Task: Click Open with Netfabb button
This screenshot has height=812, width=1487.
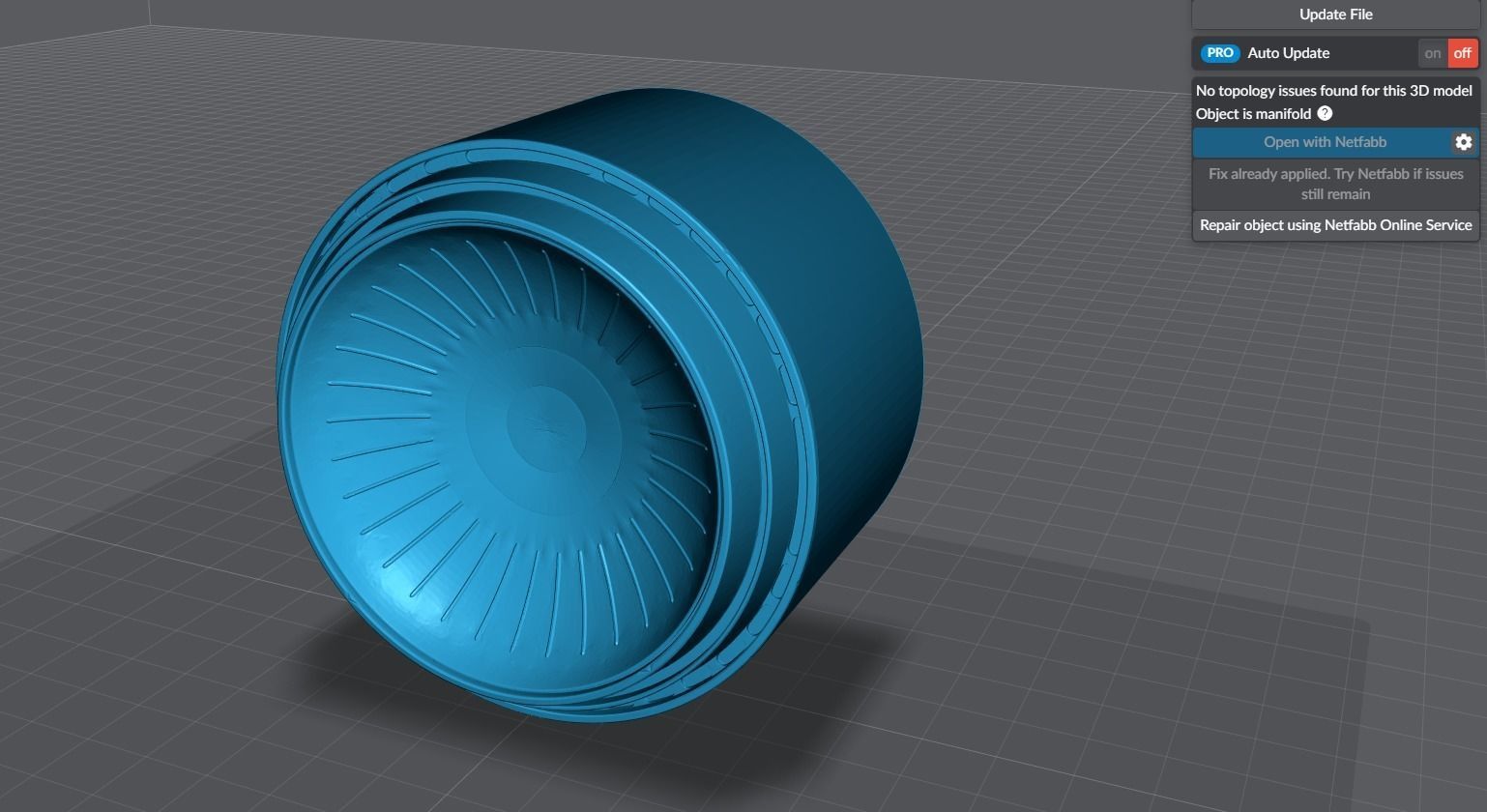Action: pyautogui.click(x=1324, y=142)
